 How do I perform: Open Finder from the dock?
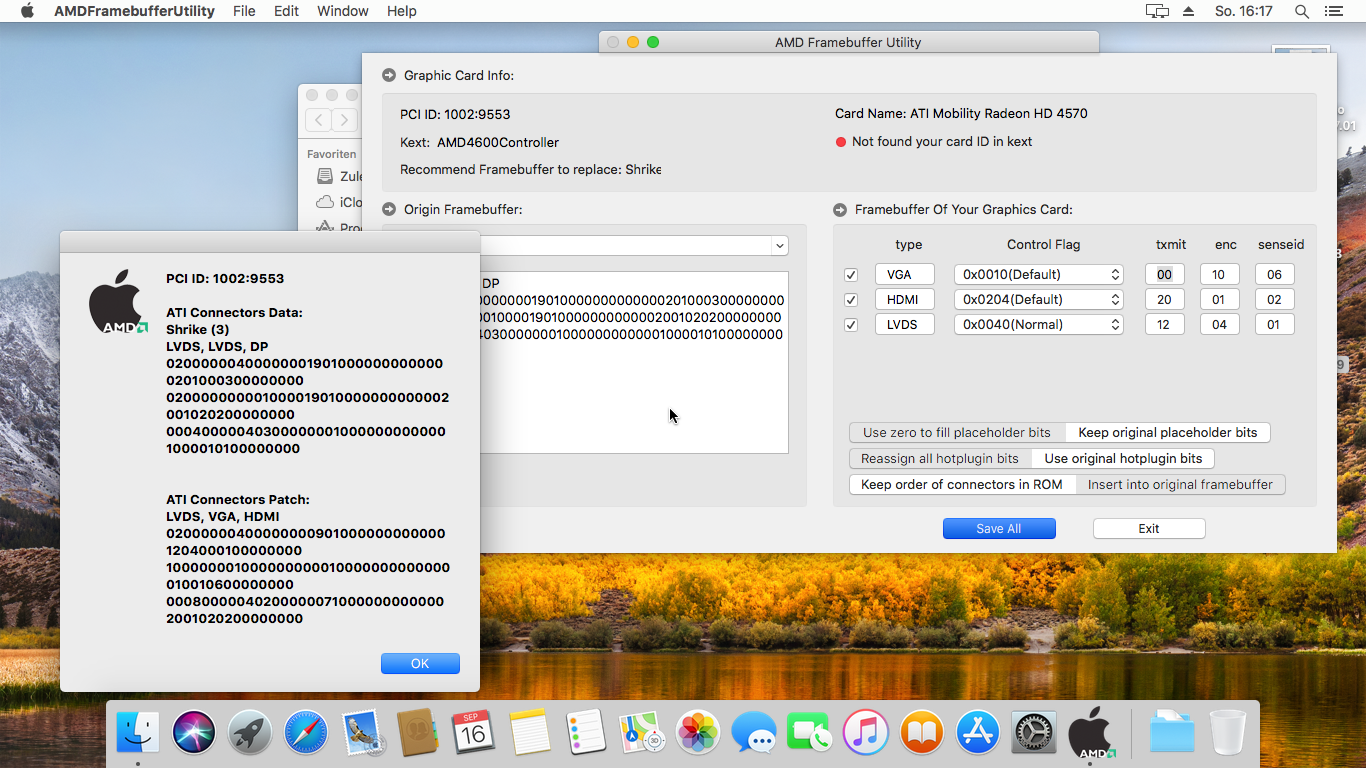point(138,732)
